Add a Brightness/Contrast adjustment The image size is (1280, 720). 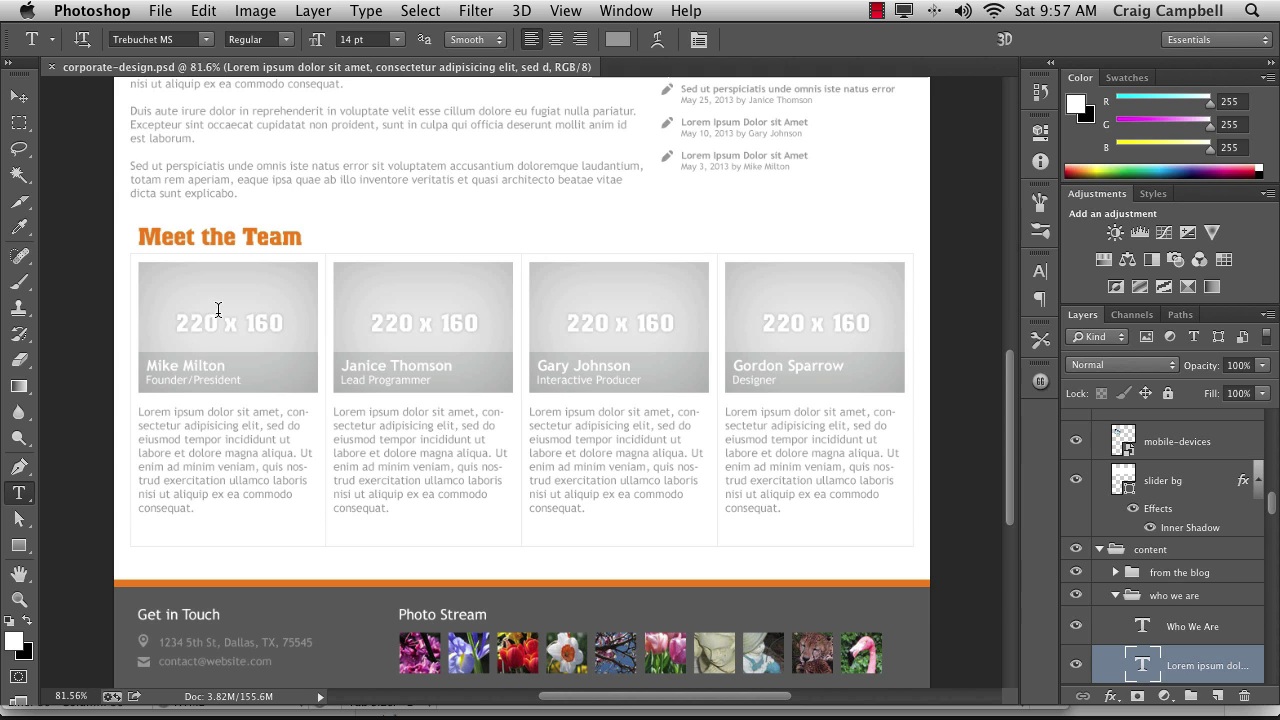point(1115,233)
